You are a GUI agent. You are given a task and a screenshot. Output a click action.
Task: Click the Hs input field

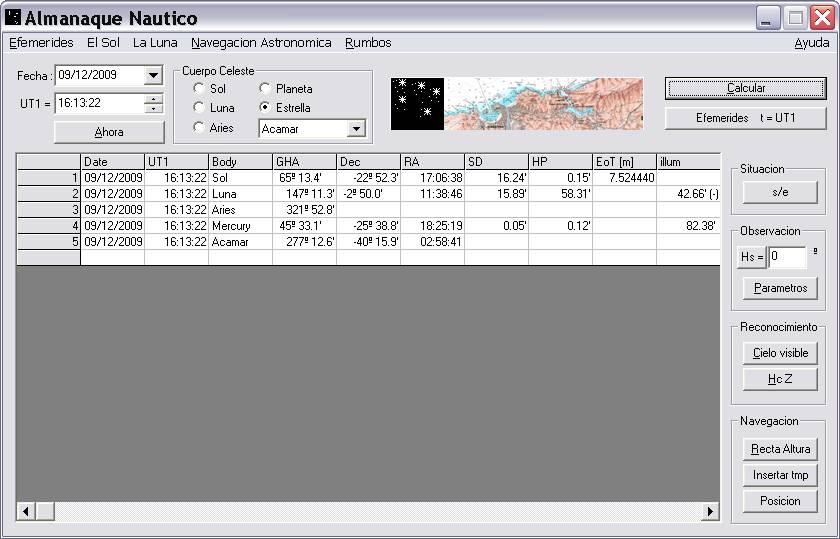coord(787,258)
